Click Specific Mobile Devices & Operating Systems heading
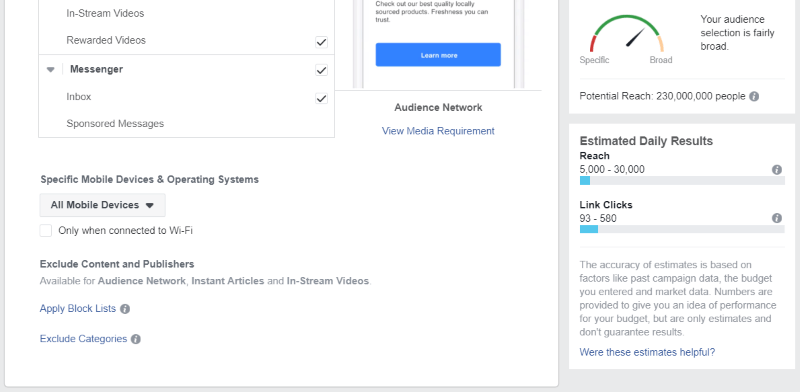The height and width of the screenshot is (392, 800). point(149,180)
